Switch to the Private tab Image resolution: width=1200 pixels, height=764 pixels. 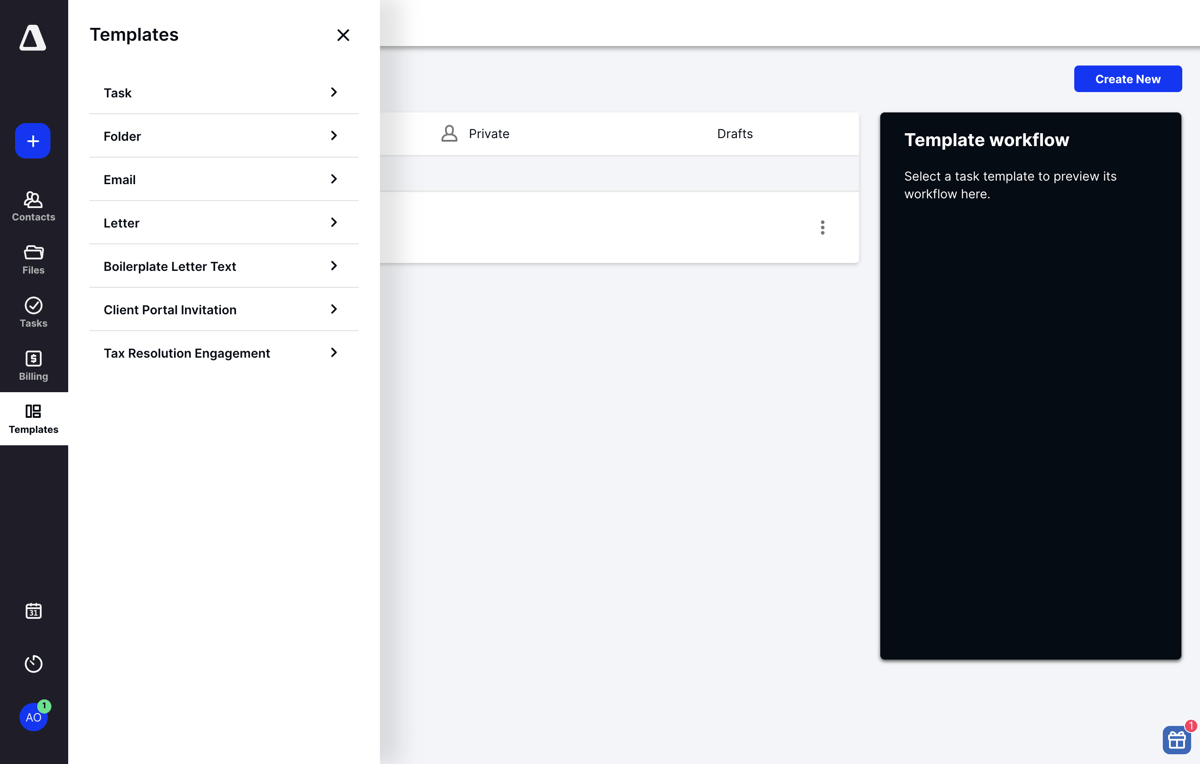(488, 133)
